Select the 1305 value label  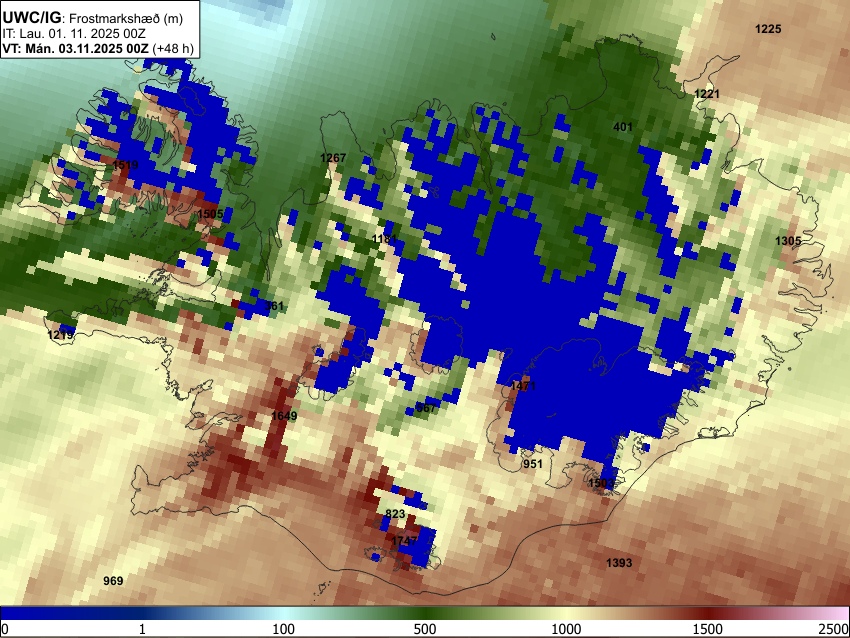tap(788, 241)
